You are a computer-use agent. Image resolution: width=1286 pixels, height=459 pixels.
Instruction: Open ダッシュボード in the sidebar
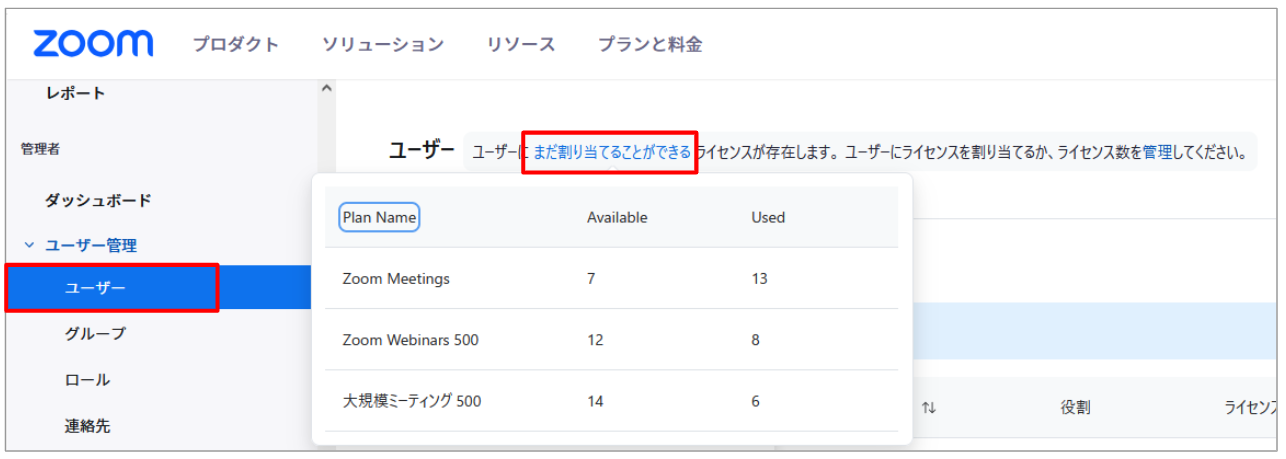[98, 200]
